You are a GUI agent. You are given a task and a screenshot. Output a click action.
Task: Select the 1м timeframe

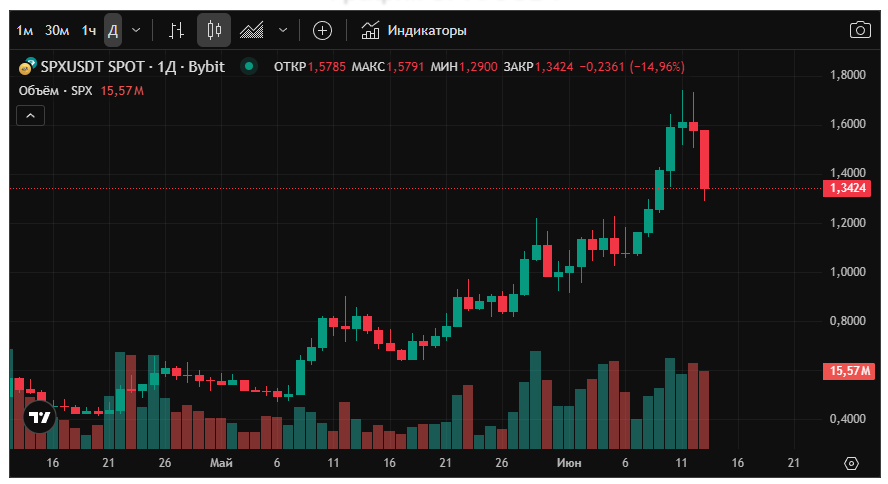coord(25,31)
